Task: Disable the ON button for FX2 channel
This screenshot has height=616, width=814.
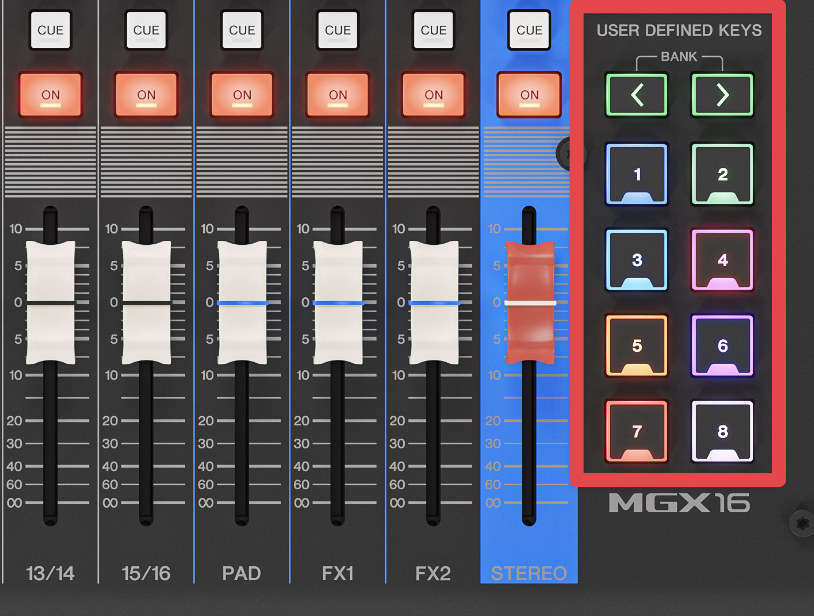Action: (x=433, y=95)
